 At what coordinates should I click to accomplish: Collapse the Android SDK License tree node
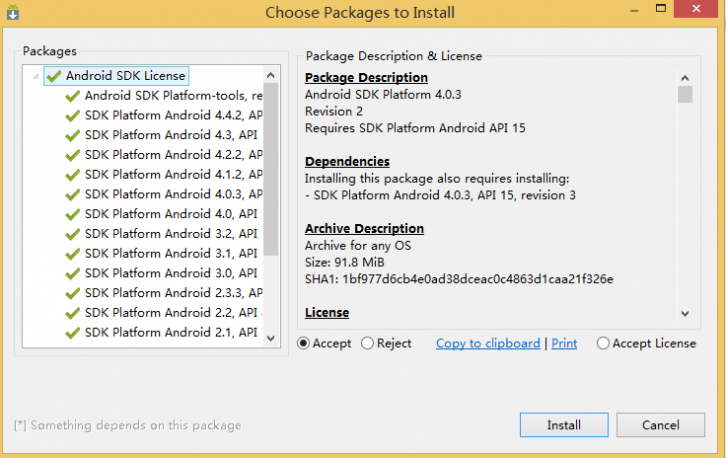point(35,76)
